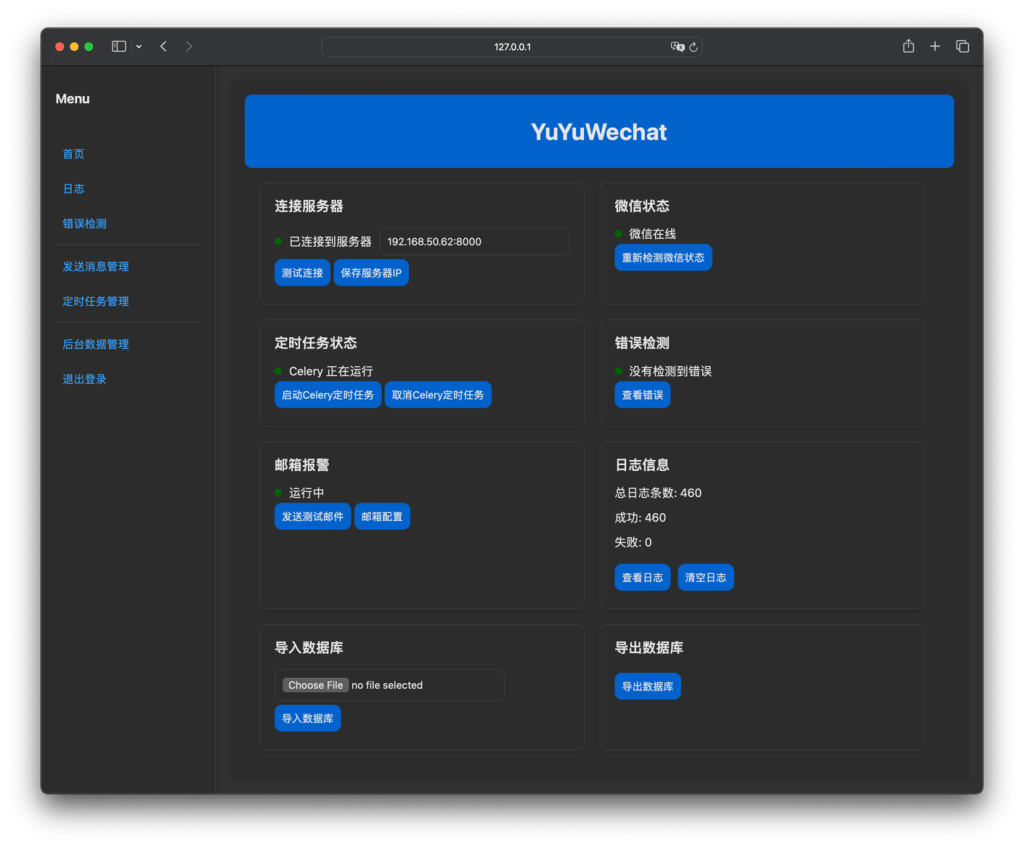Click the 清空日志 button
This screenshot has width=1024, height=848.
pos(705,578)
